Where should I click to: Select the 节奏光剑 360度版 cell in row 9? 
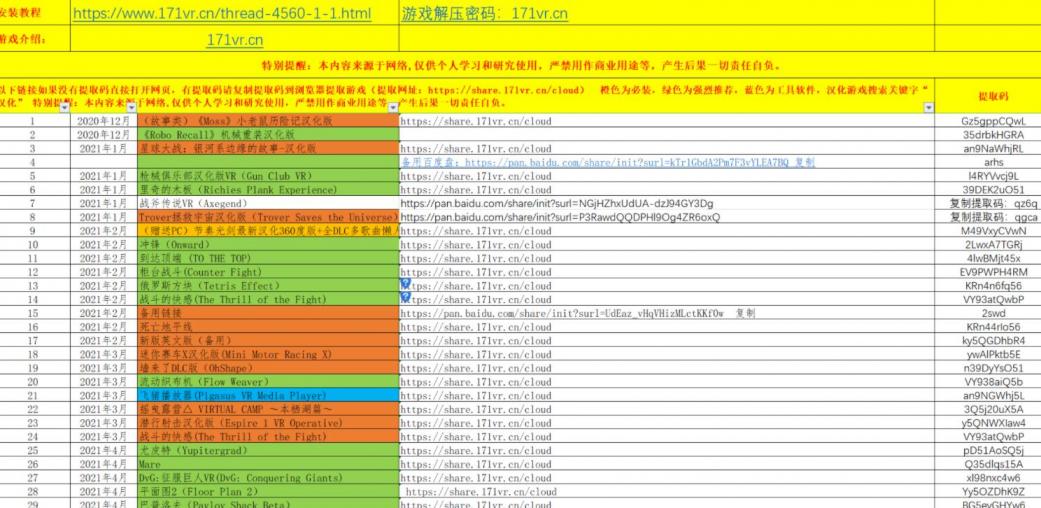(268, 231)
